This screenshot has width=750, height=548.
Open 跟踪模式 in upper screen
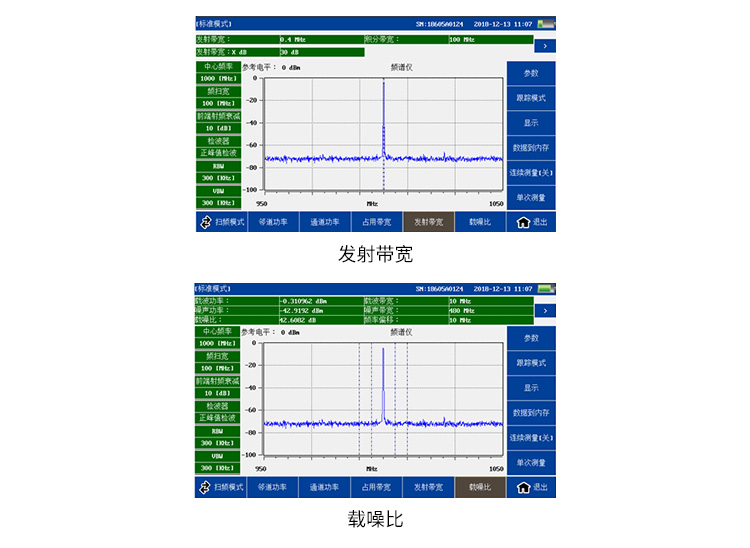[531, 98]
